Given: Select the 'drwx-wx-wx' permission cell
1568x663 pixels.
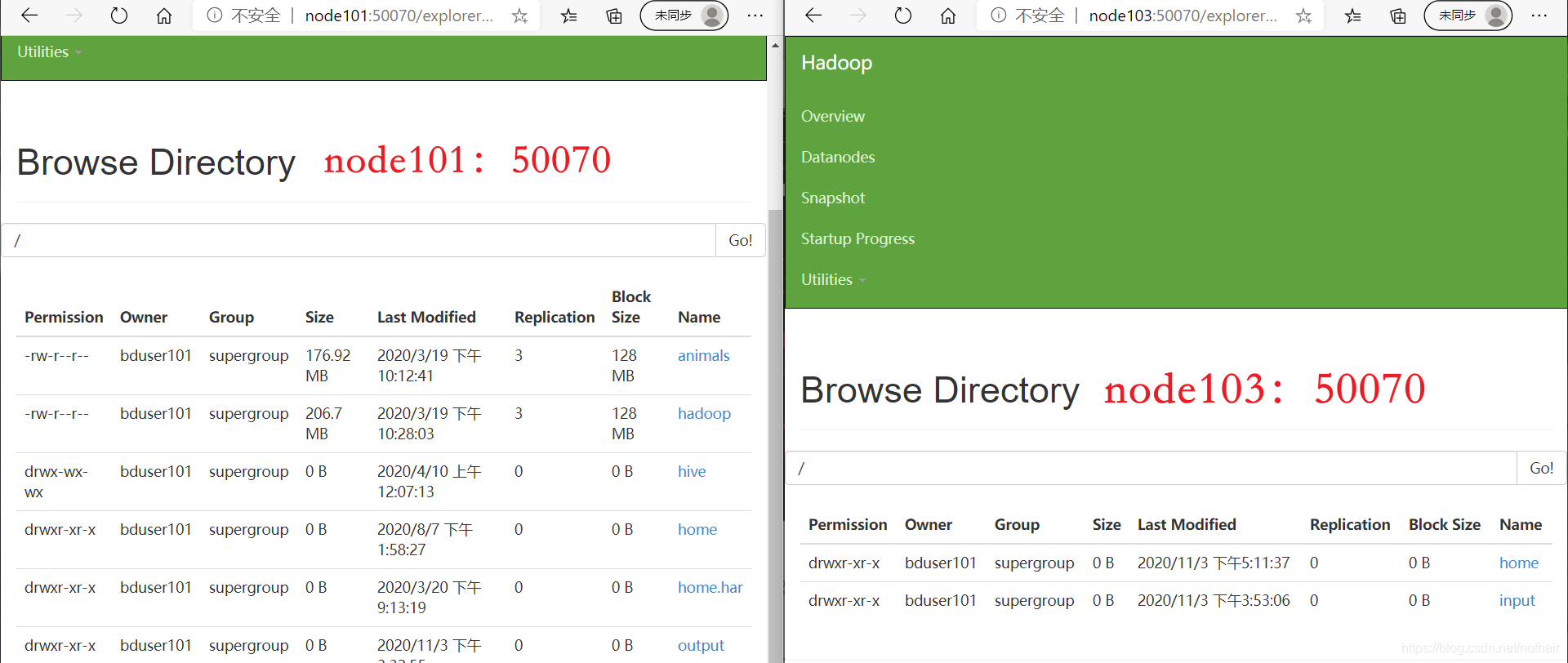Looking at the screenshot, I should (x=56, y=481).
